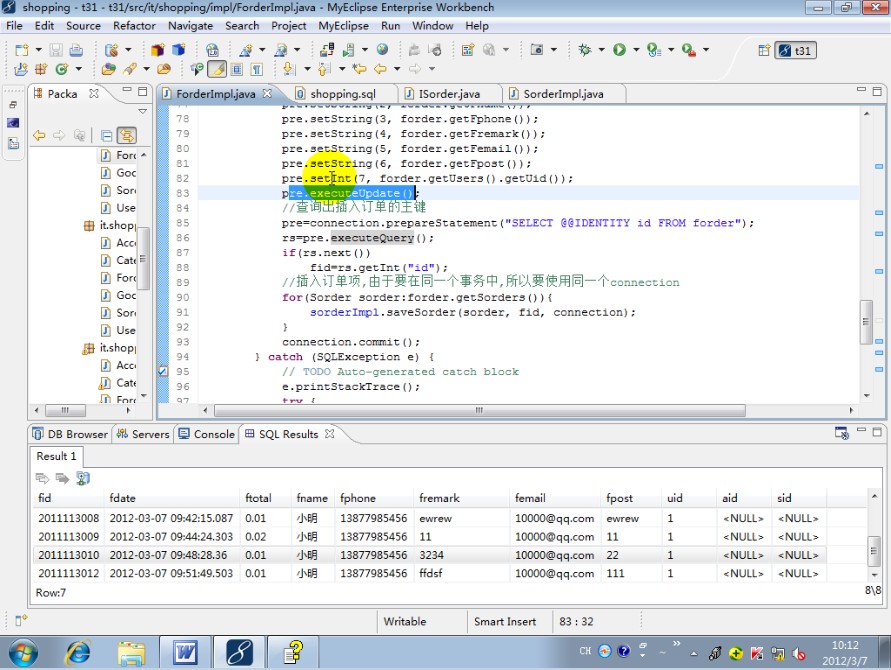This screenshot has height=670, width=891.
Task: Open Internet Explorer from the taskbar
Action: pyautogui.click(x=78, y=653)
